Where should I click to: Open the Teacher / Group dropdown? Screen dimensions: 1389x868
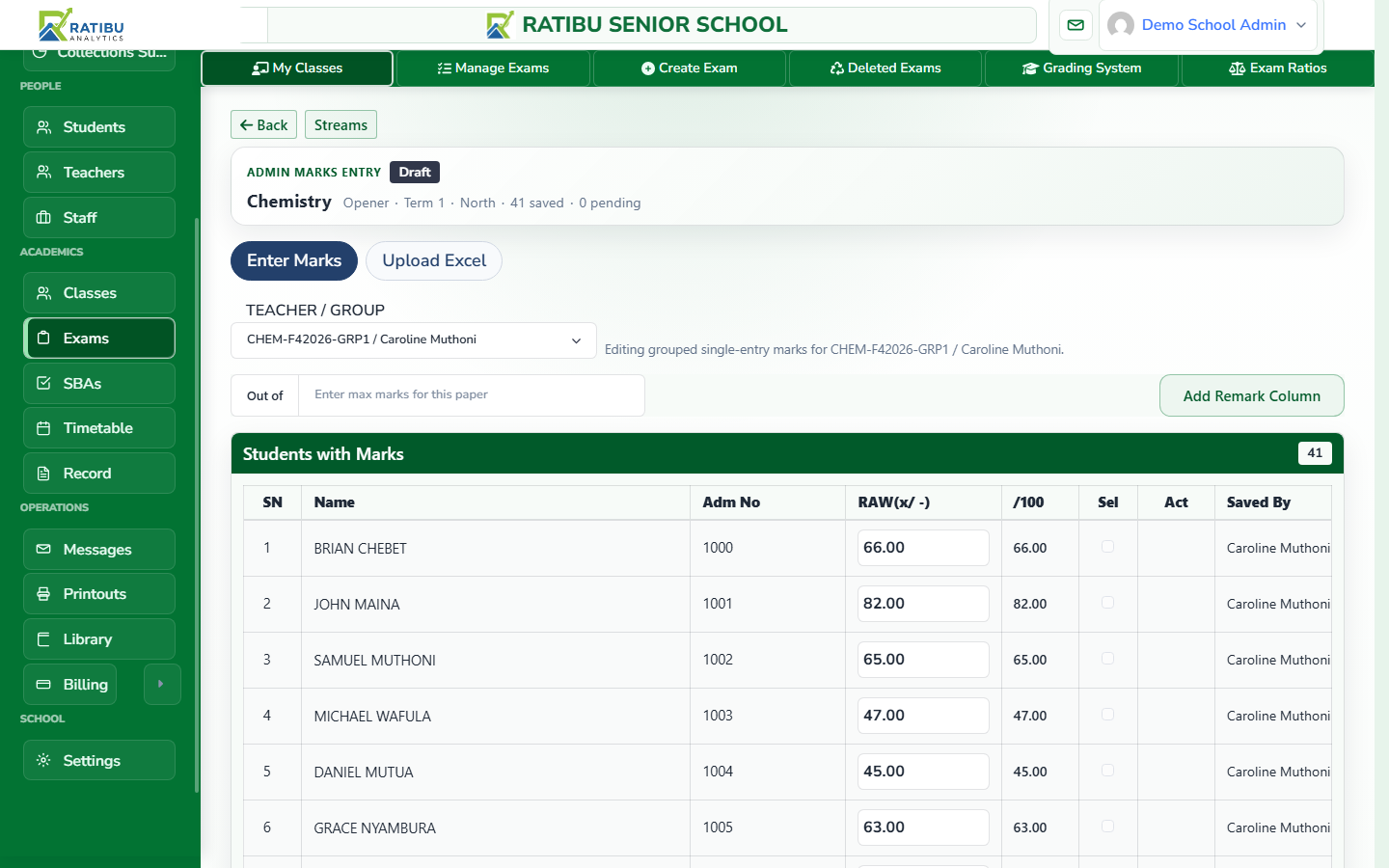(414, 340)
